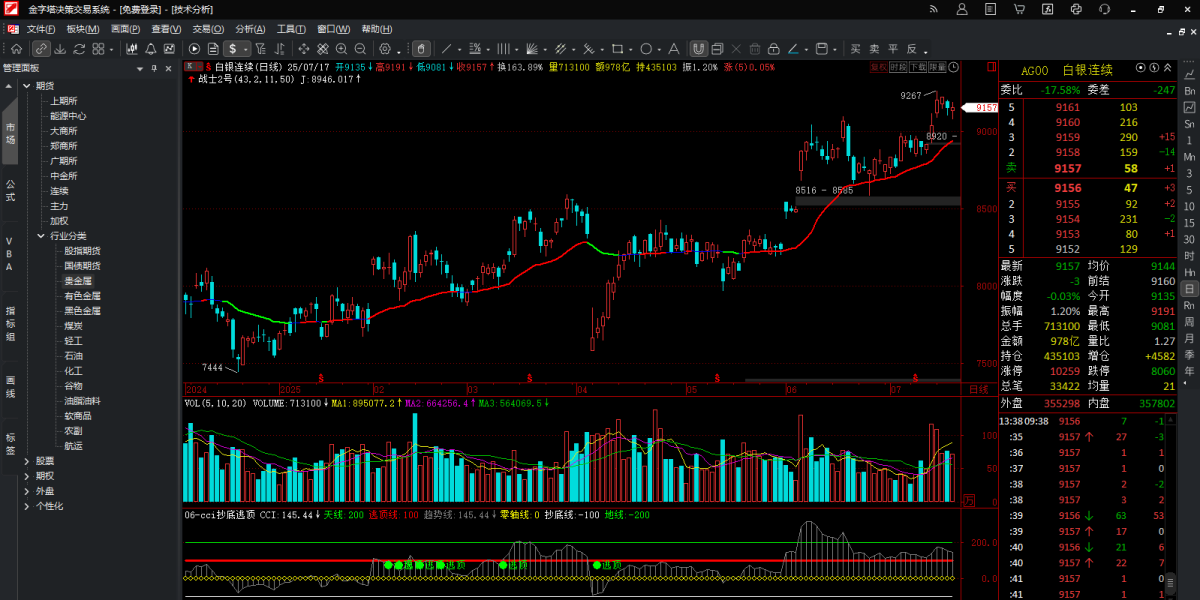Click the zoom in magnifier icon
This screenshot has height=600, width=1200.
[342, 48]
